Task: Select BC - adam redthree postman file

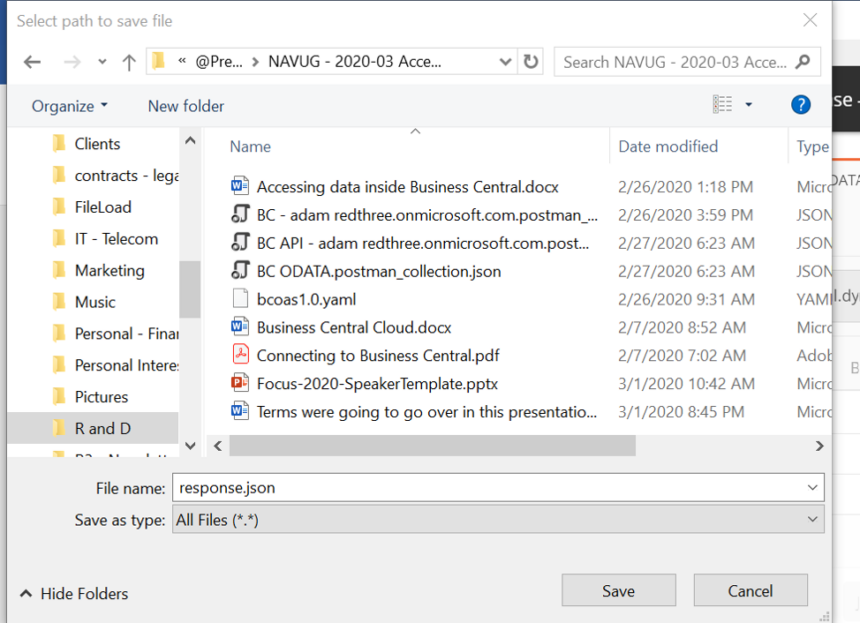Action: click(427, 215)
